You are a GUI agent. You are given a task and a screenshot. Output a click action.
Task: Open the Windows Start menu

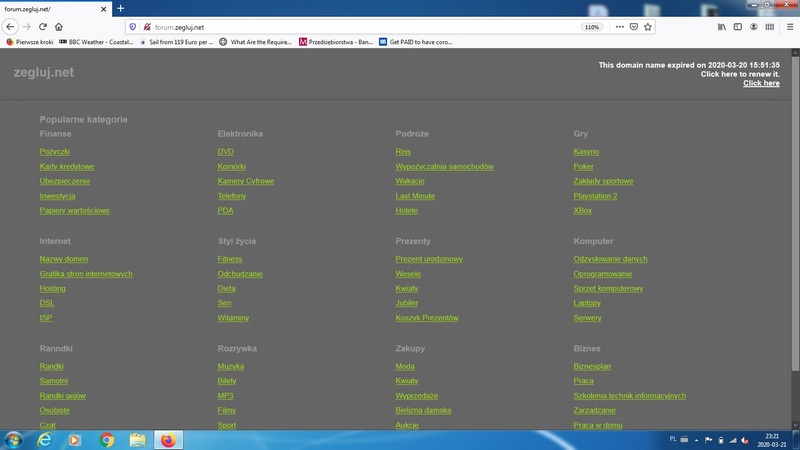click(x=14, y=439)
